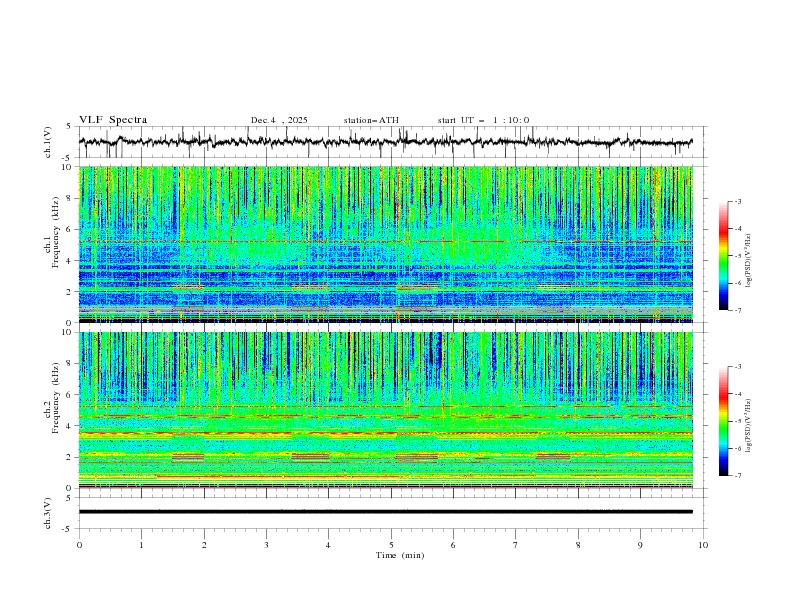Click the "5" upper tick of ch.1(V) axis
This screenshot has height=612, width=792.
point(70,126)
